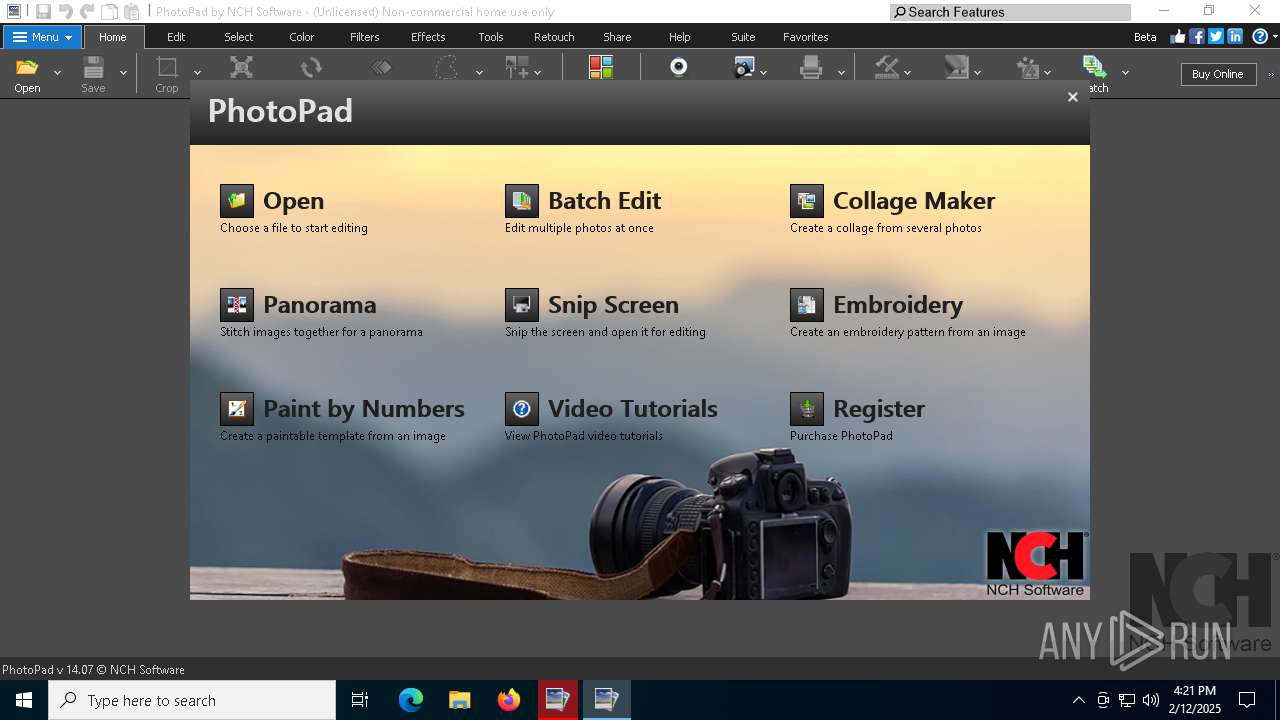Expand the Open button dropdown arrow
1280x720 pixels.
tap(57, 73)
